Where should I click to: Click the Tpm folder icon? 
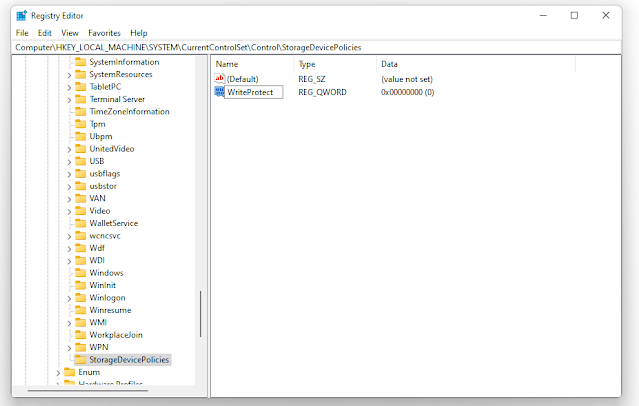coord(81,124)
